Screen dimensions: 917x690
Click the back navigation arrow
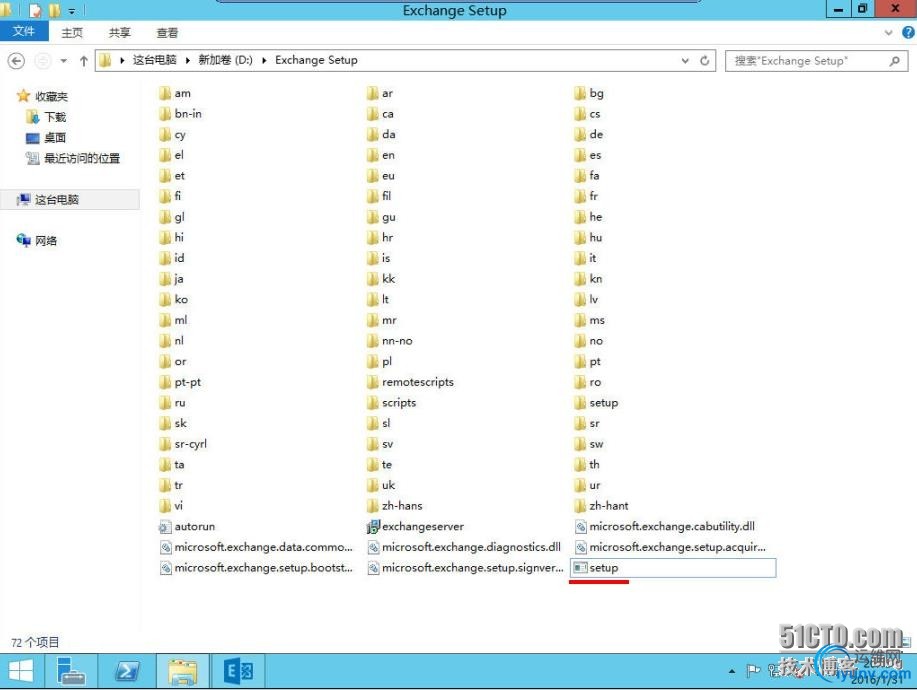click(x=16, y=60)
